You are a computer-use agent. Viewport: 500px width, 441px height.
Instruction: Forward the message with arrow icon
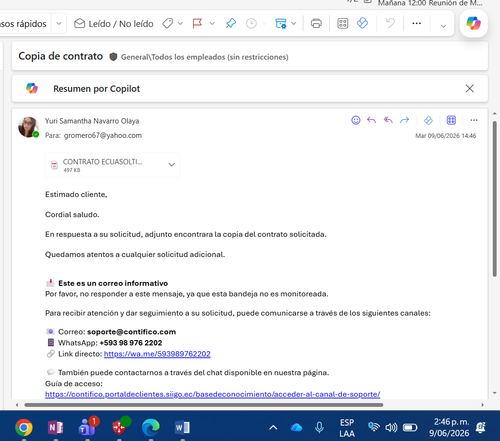pyautogui.click(x=404, y=120)
